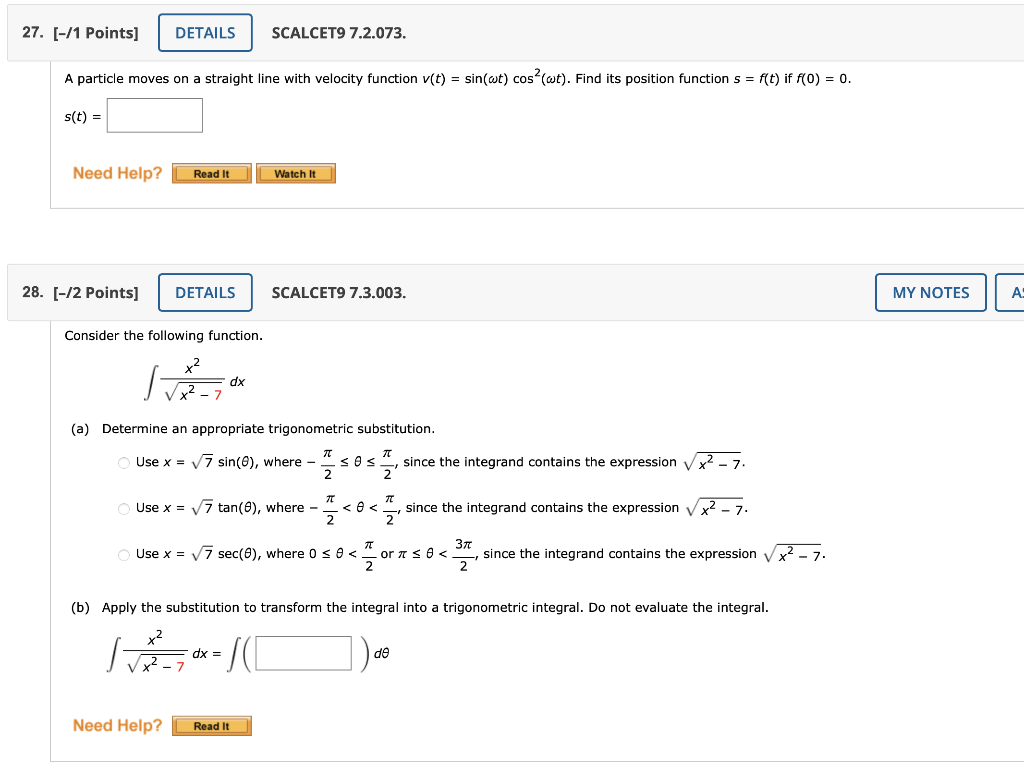1024x780 pixels.
Task: Click the s(t) answer input field
Action: (155, 115)
